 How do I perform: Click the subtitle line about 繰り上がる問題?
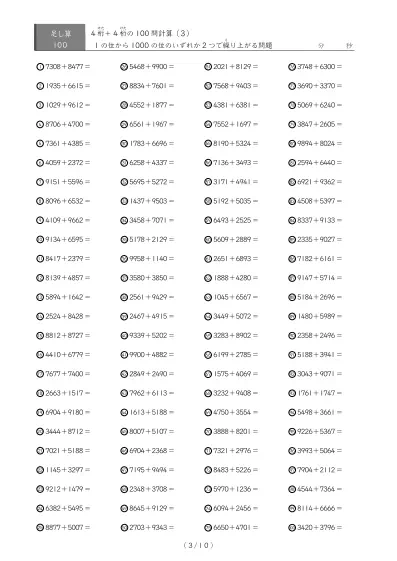183,45
